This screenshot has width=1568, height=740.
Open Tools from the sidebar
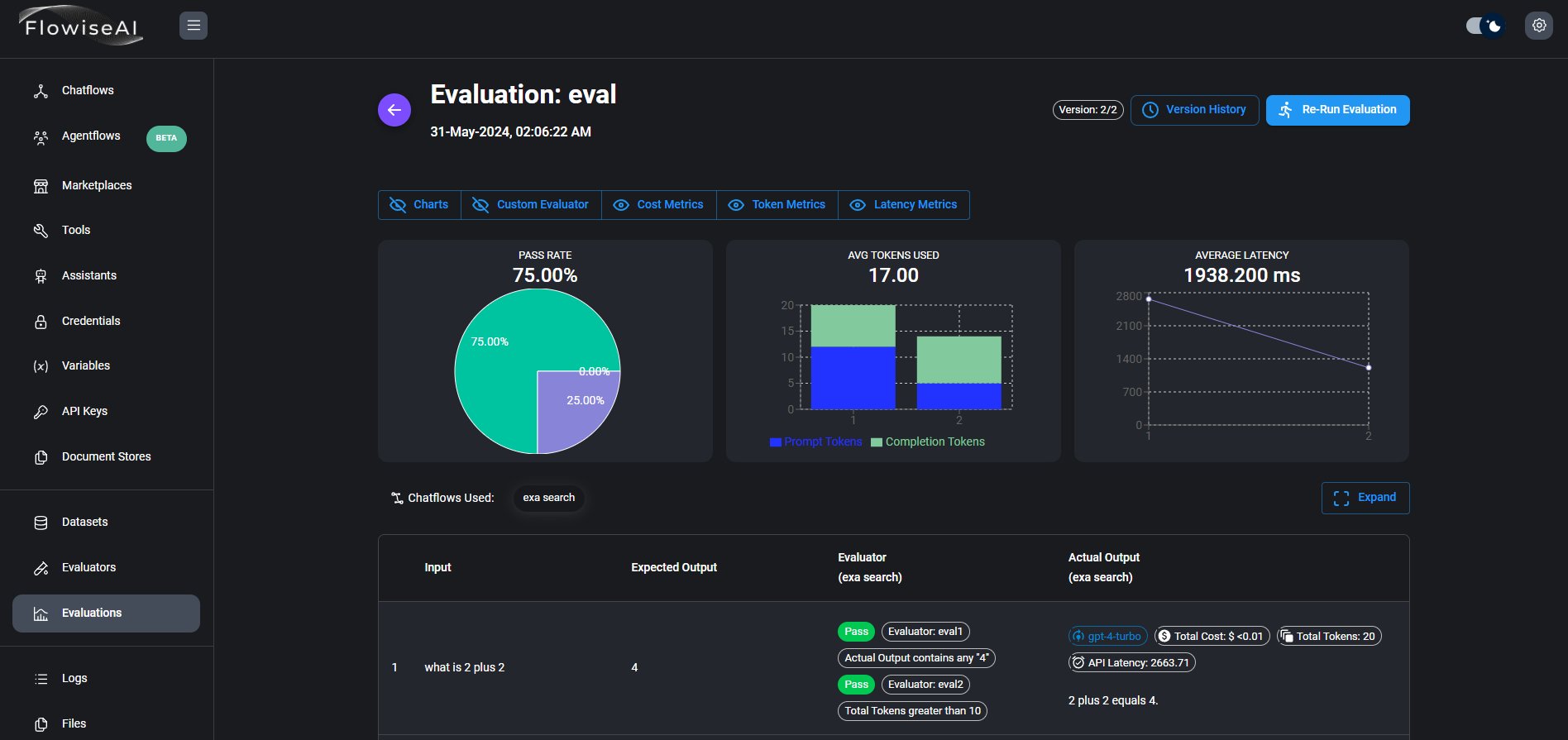click(x=106, y=230)
